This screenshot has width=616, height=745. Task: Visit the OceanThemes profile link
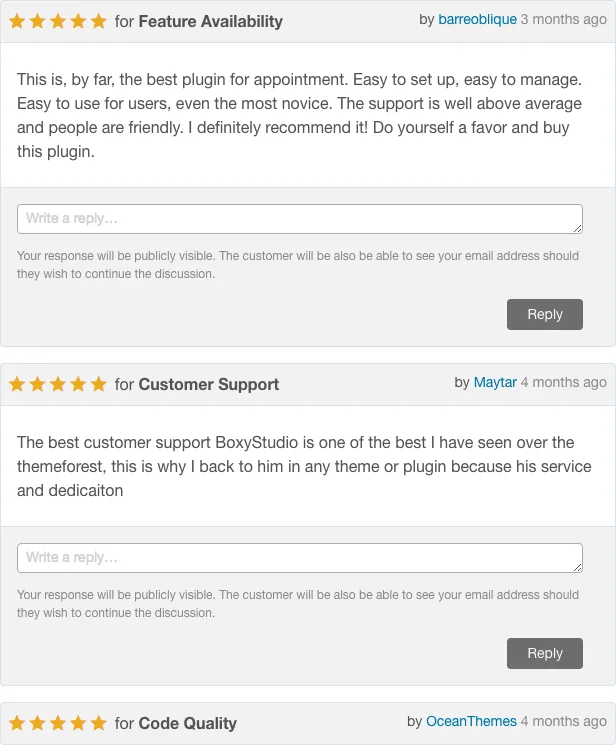pos(471,721)
